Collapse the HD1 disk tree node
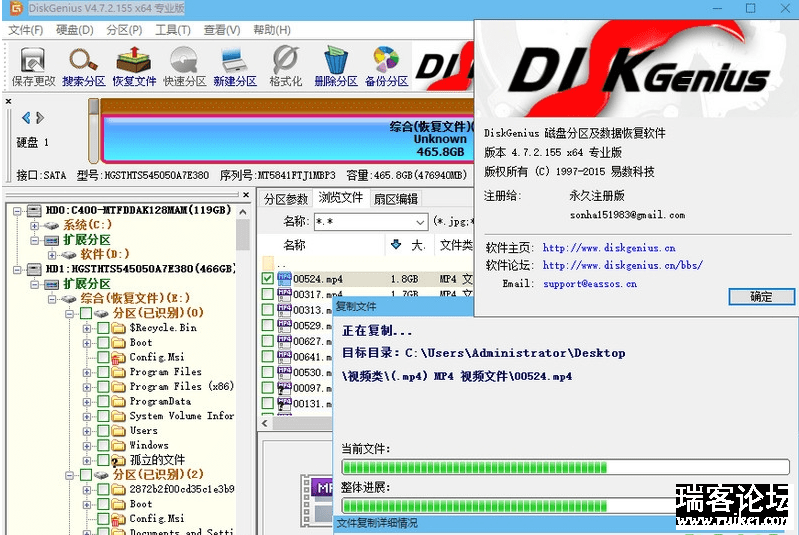 17,269
